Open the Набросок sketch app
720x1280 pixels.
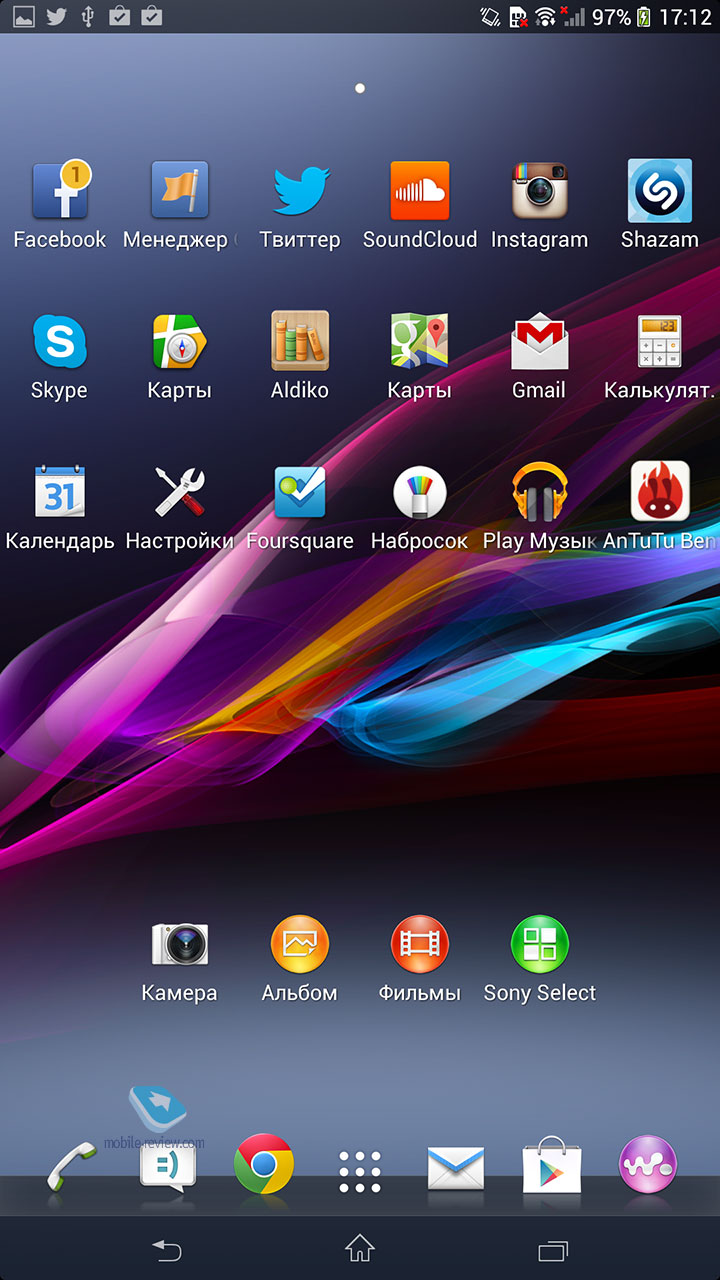(x=420, y=491)
